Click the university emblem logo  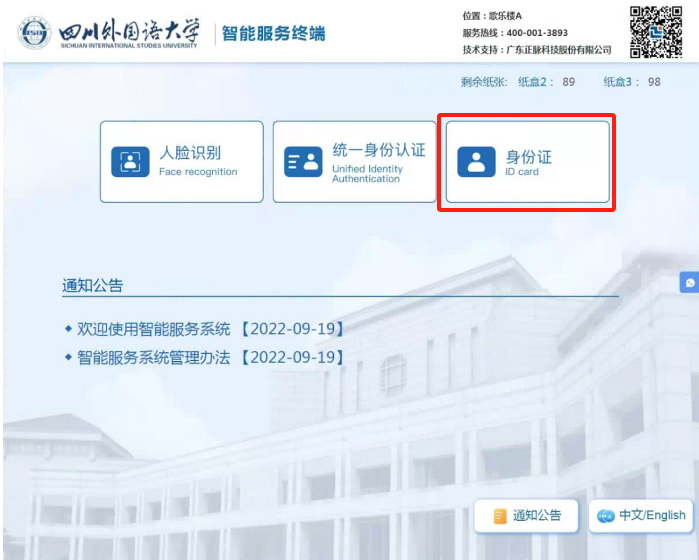pos(34,32)
